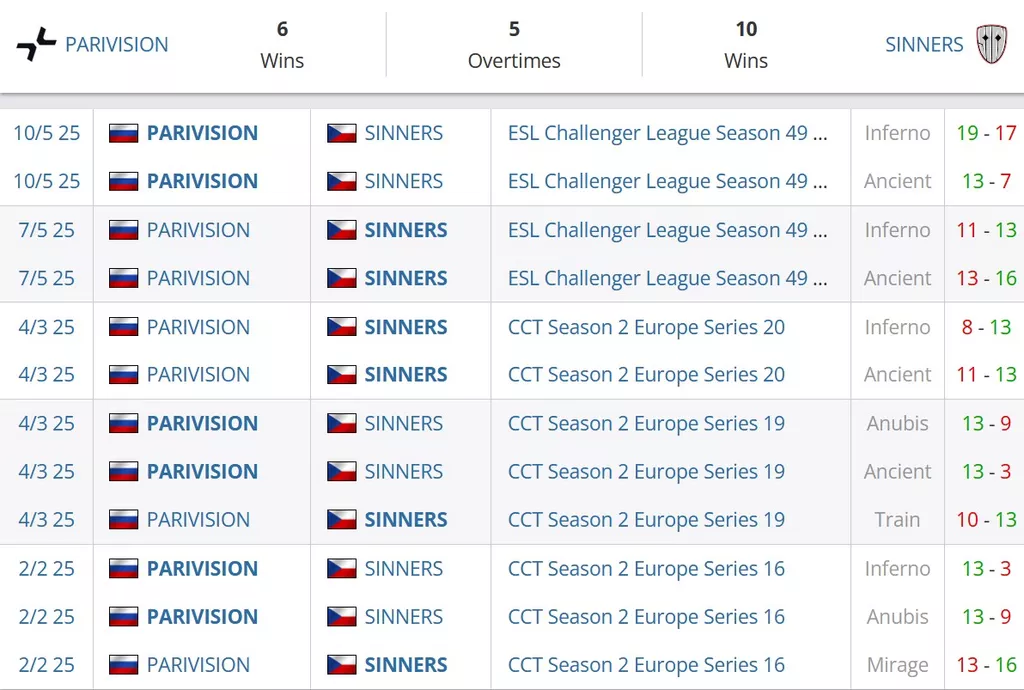Open SINNERS team page from header
Viewport: 1024px width, 690px height.
pyautogui.click(x=924, y=45)
